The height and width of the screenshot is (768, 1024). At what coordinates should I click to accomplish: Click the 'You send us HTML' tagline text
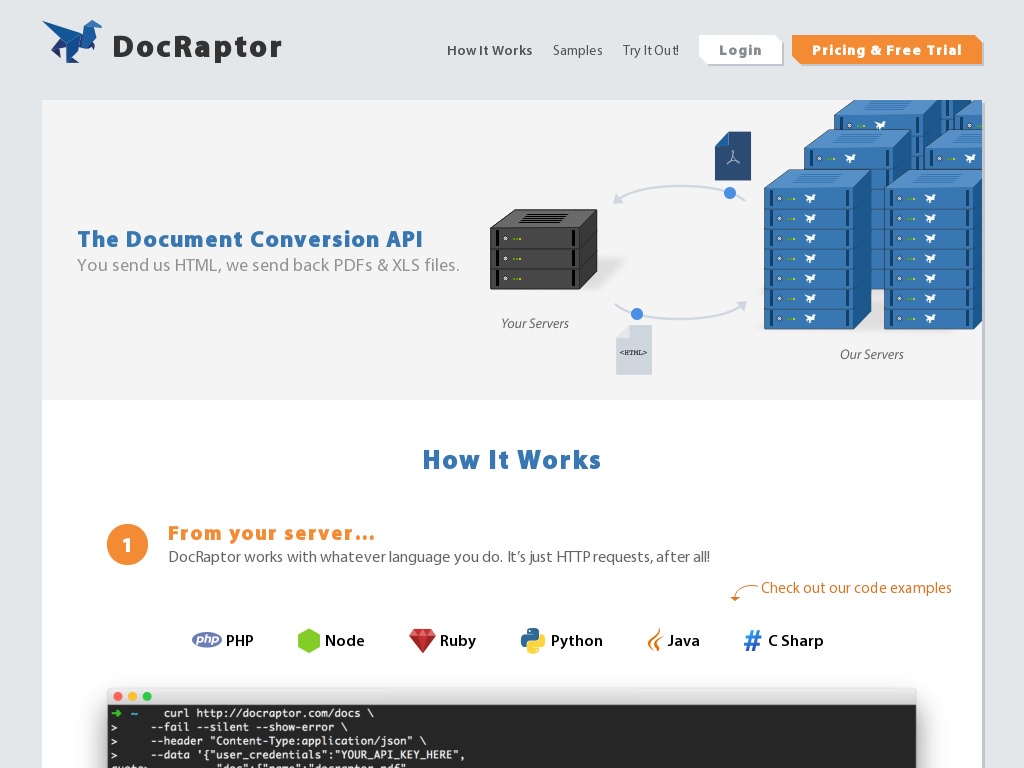point(268,265)
